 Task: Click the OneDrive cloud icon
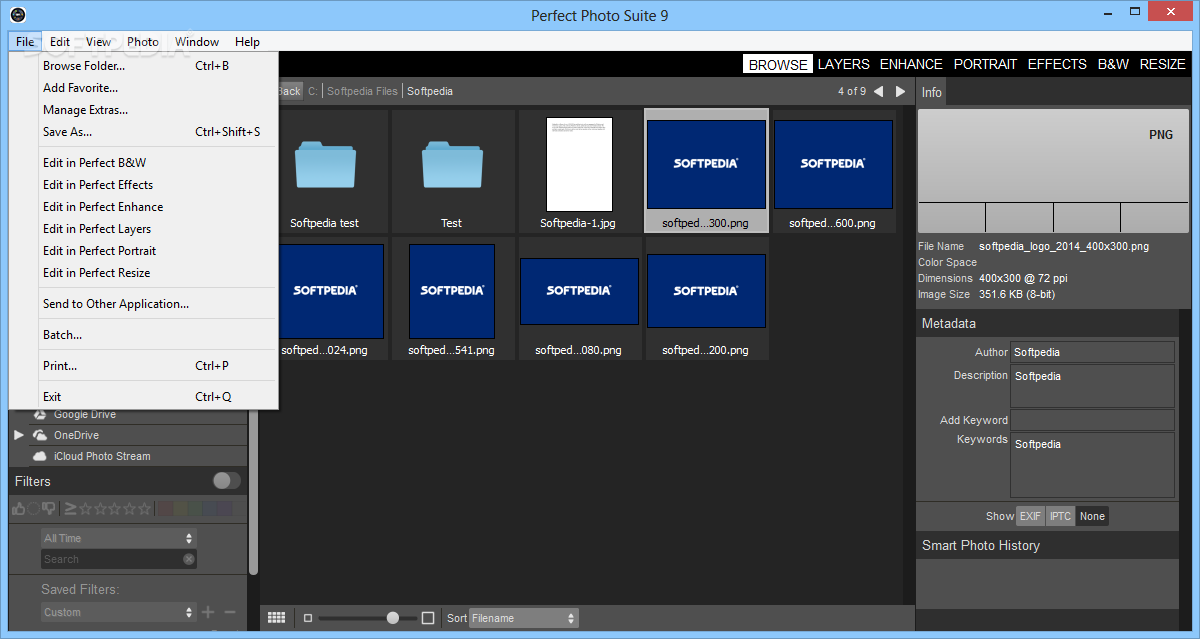click(x=40, y=435)
